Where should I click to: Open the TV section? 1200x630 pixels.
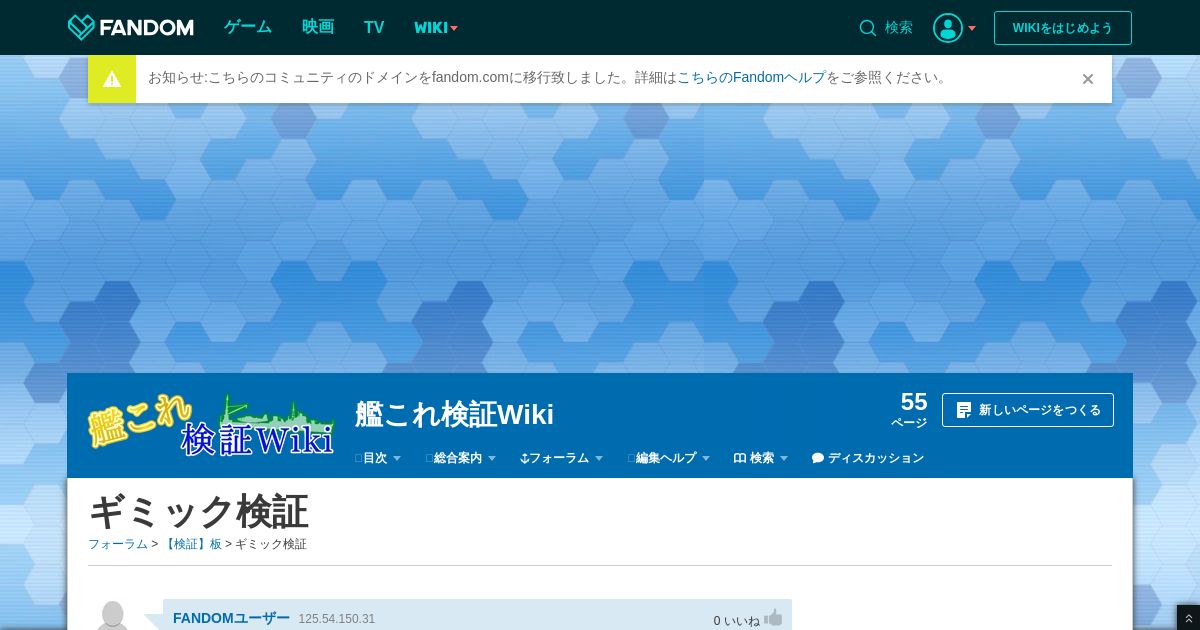(374, 28)
